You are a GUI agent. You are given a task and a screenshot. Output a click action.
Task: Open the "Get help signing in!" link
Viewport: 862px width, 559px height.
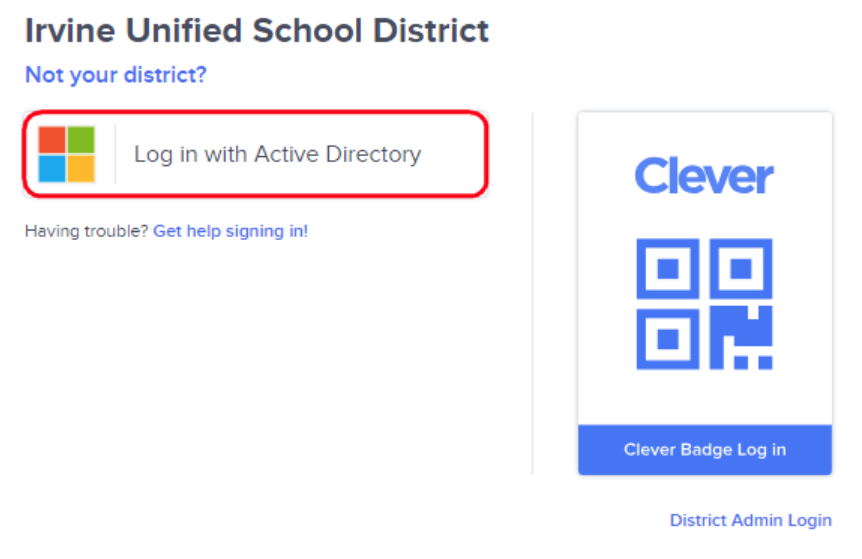pyautogui.click(x=230, y=231)
